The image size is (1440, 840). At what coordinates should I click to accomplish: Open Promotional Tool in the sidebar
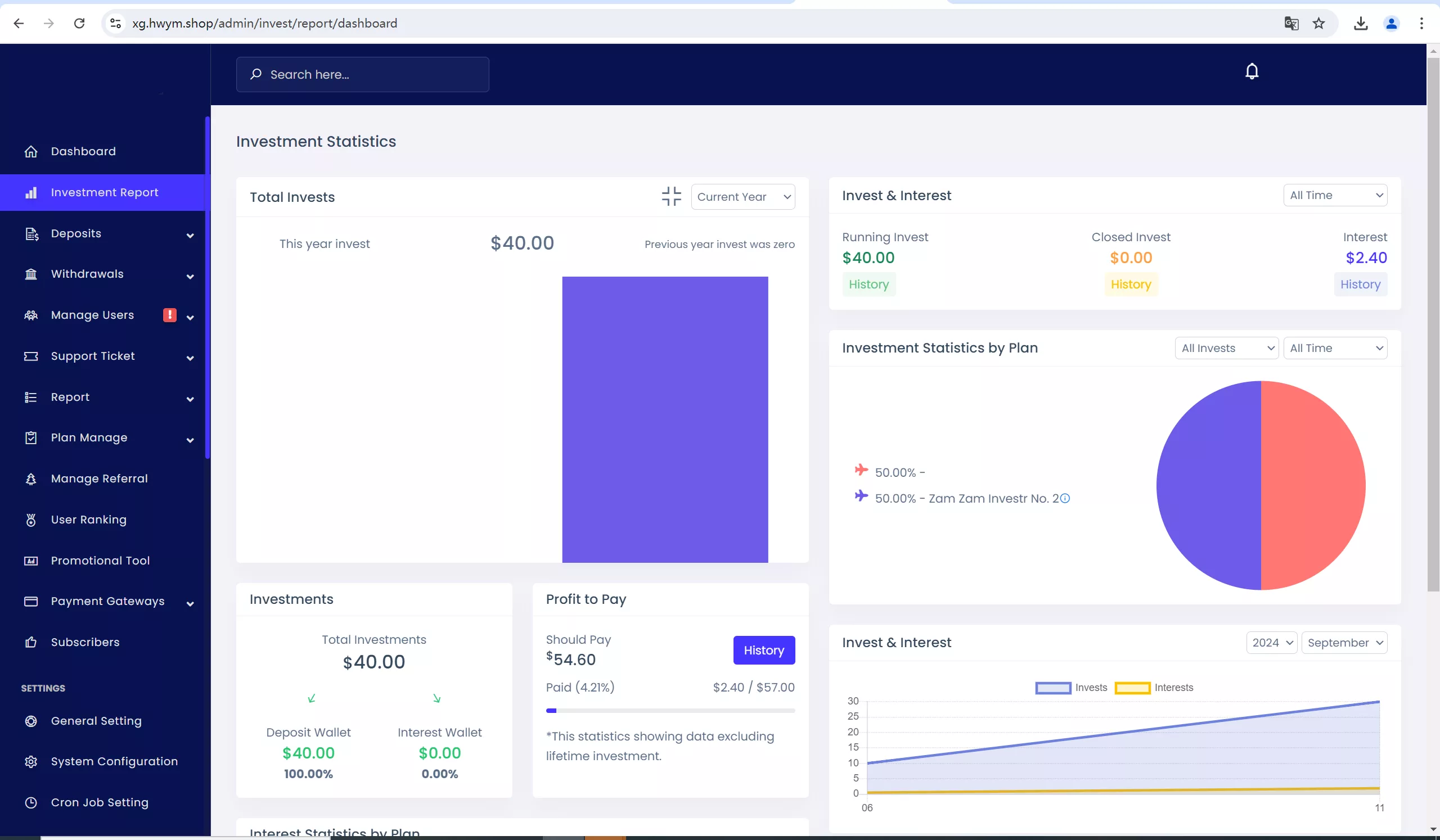[100, 561]
